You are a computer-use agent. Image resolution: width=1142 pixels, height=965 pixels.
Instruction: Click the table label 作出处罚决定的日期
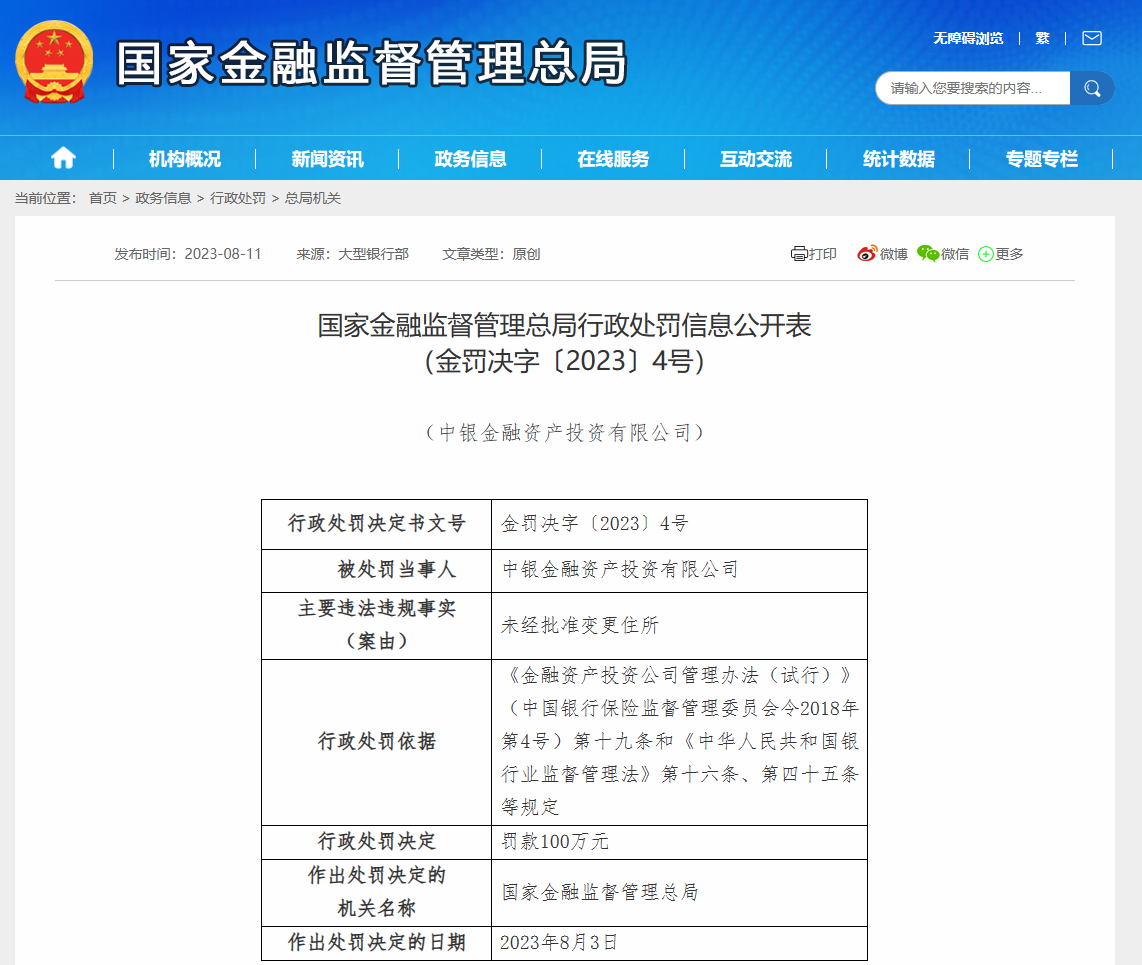(x=377, y=942)
